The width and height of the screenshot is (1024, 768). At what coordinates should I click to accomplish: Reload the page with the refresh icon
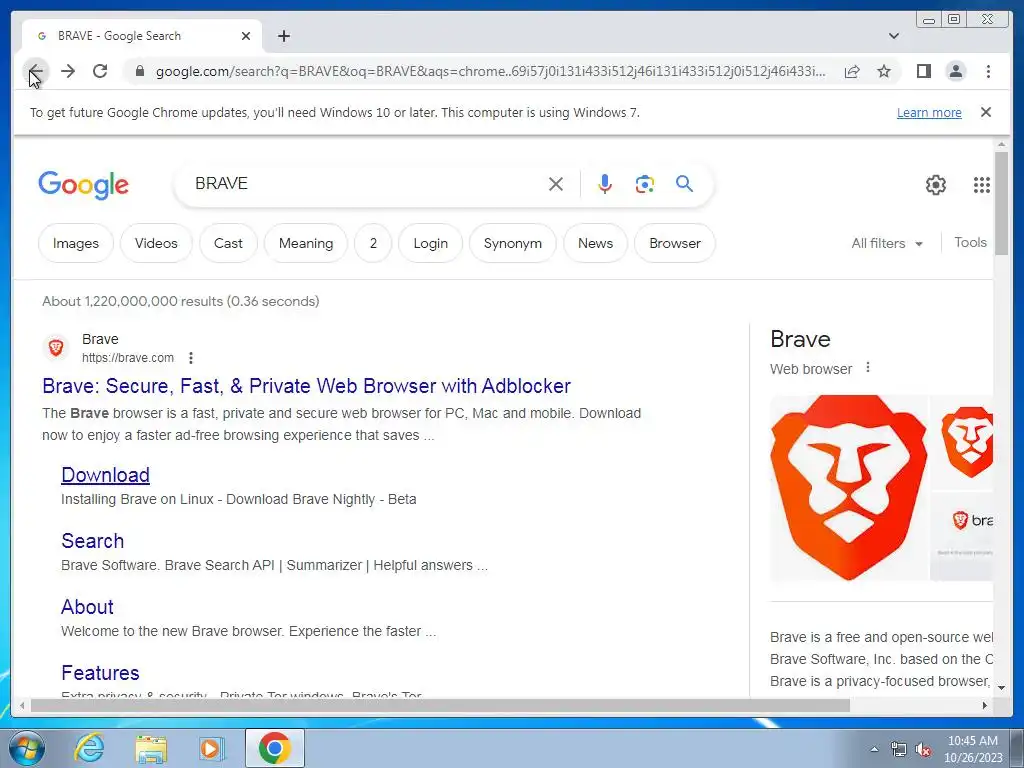(x=100, y=71)
